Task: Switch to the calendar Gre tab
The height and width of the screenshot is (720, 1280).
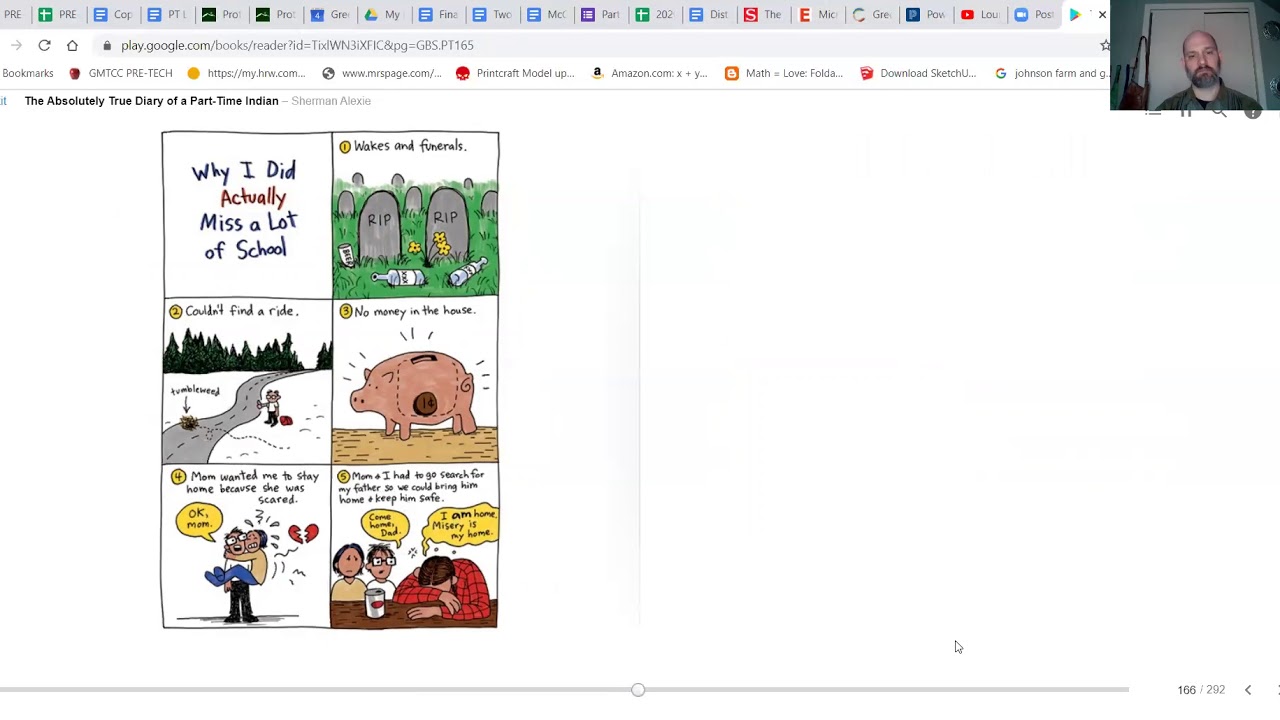Action: (328, 15)
